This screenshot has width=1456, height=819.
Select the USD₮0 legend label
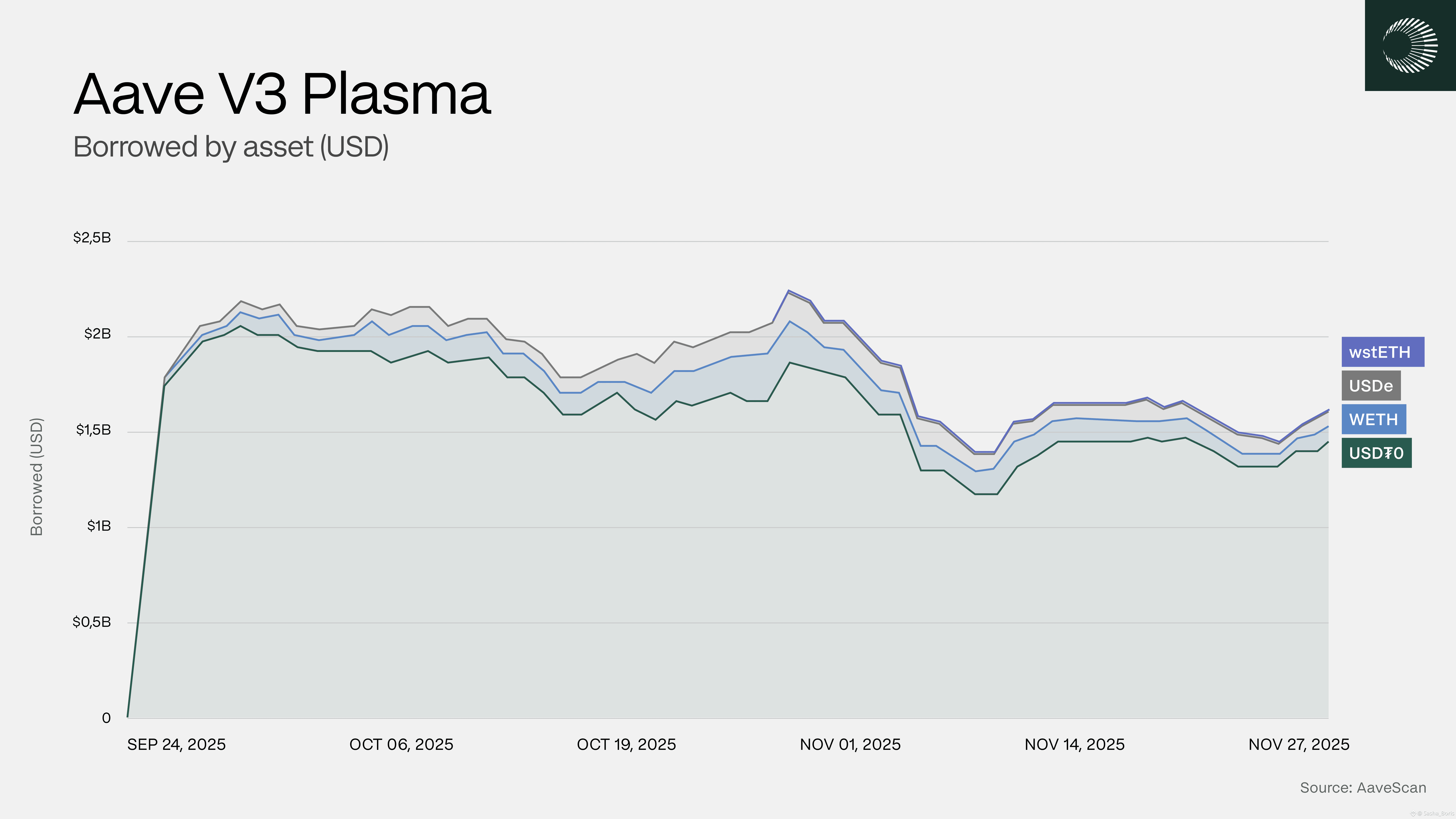click(1376, 453)
